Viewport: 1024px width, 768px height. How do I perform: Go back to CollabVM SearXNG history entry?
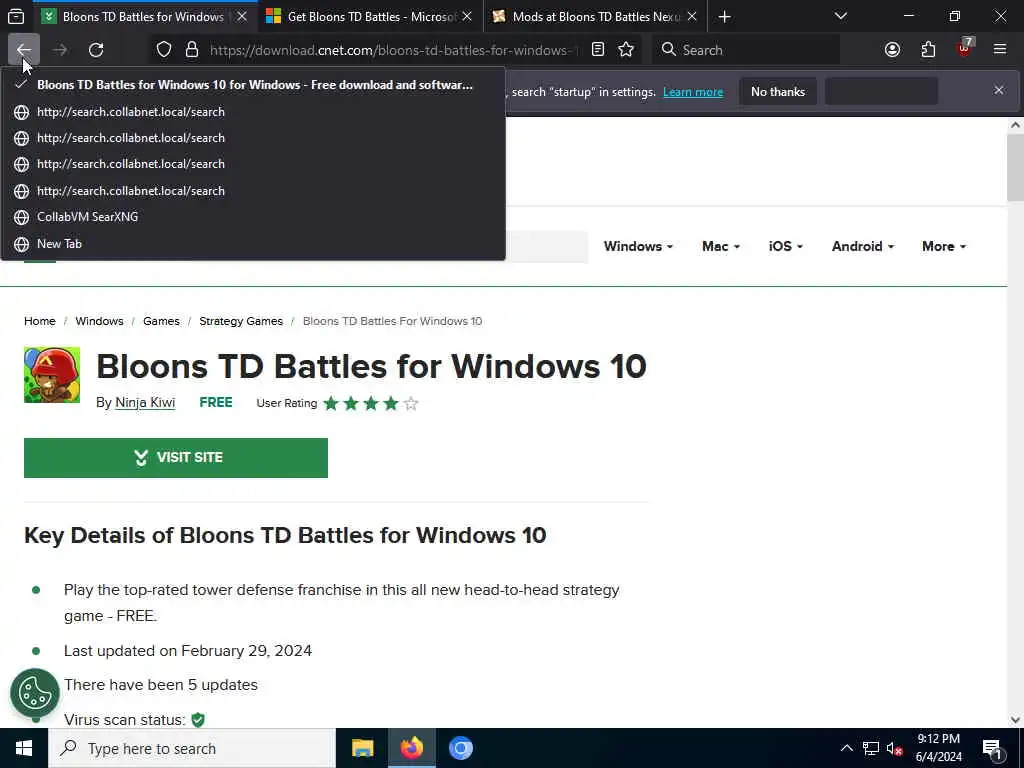(253, 217)
